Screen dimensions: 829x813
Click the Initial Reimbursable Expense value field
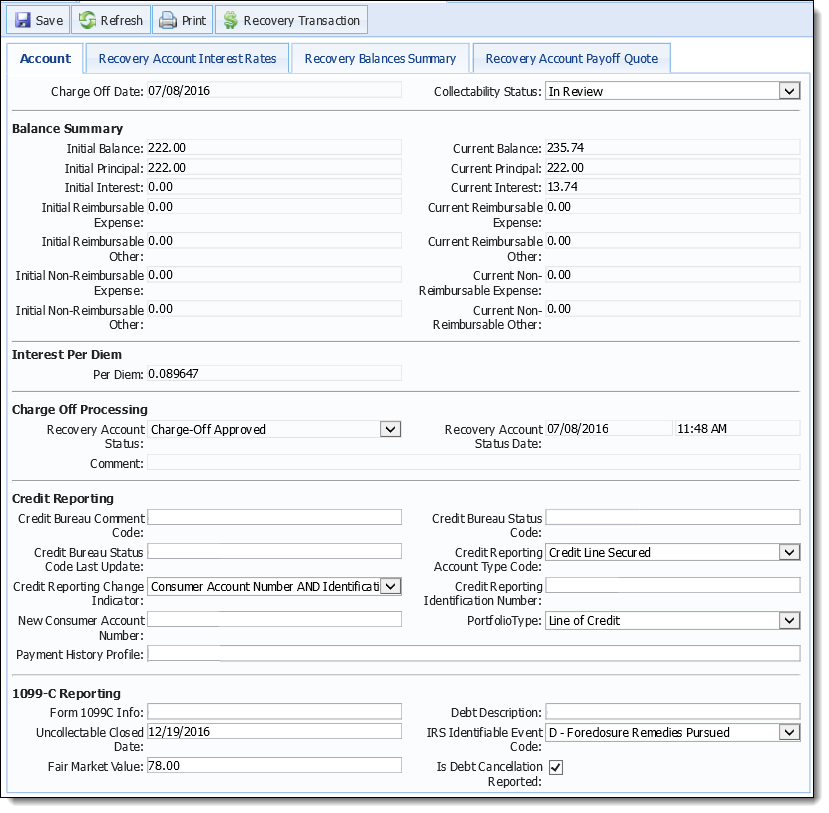(x=274, y=206)
